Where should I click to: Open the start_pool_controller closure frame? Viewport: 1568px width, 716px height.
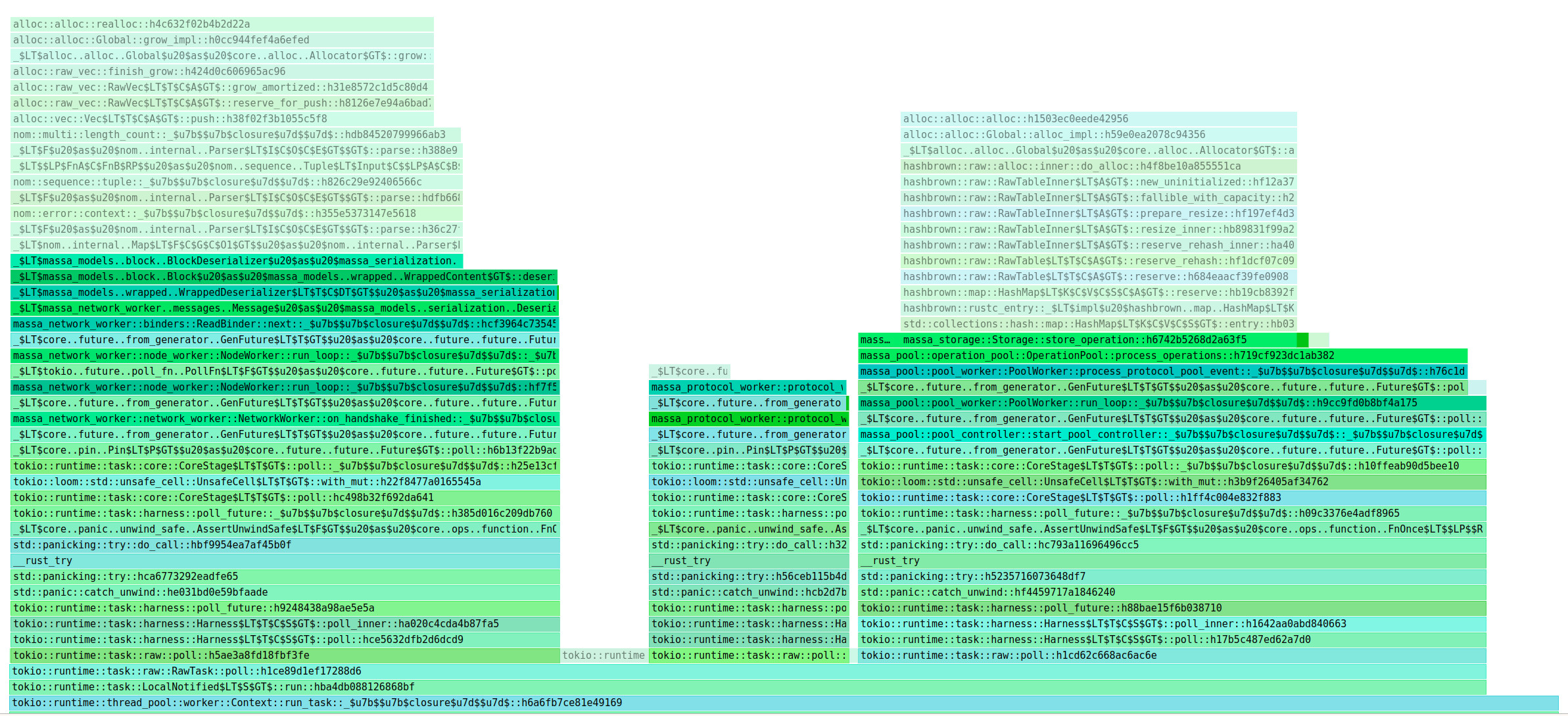(x=1172, y=435)
